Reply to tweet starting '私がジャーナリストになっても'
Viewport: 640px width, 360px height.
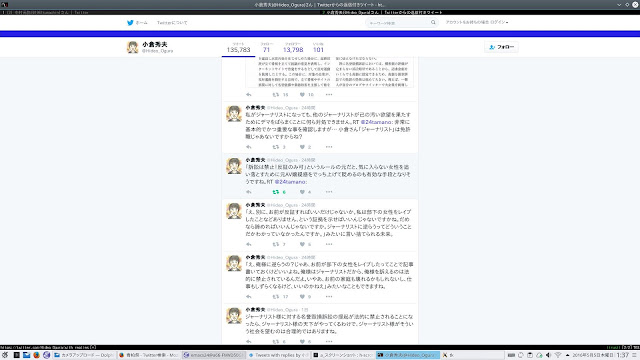pyautogui.click(x=249, y=147)
